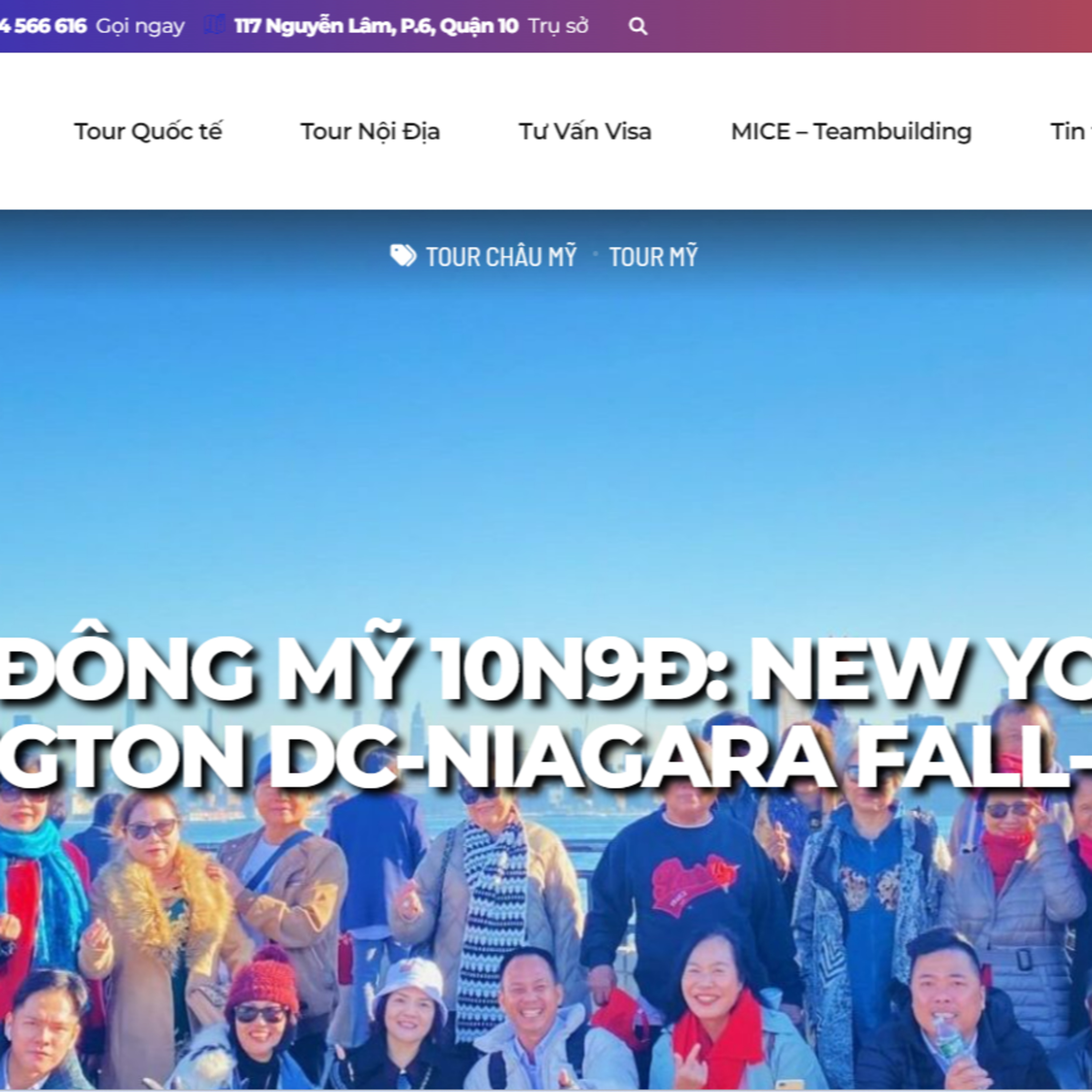
Task: Call the phone number ending 566 616
Action: (43, 26)
